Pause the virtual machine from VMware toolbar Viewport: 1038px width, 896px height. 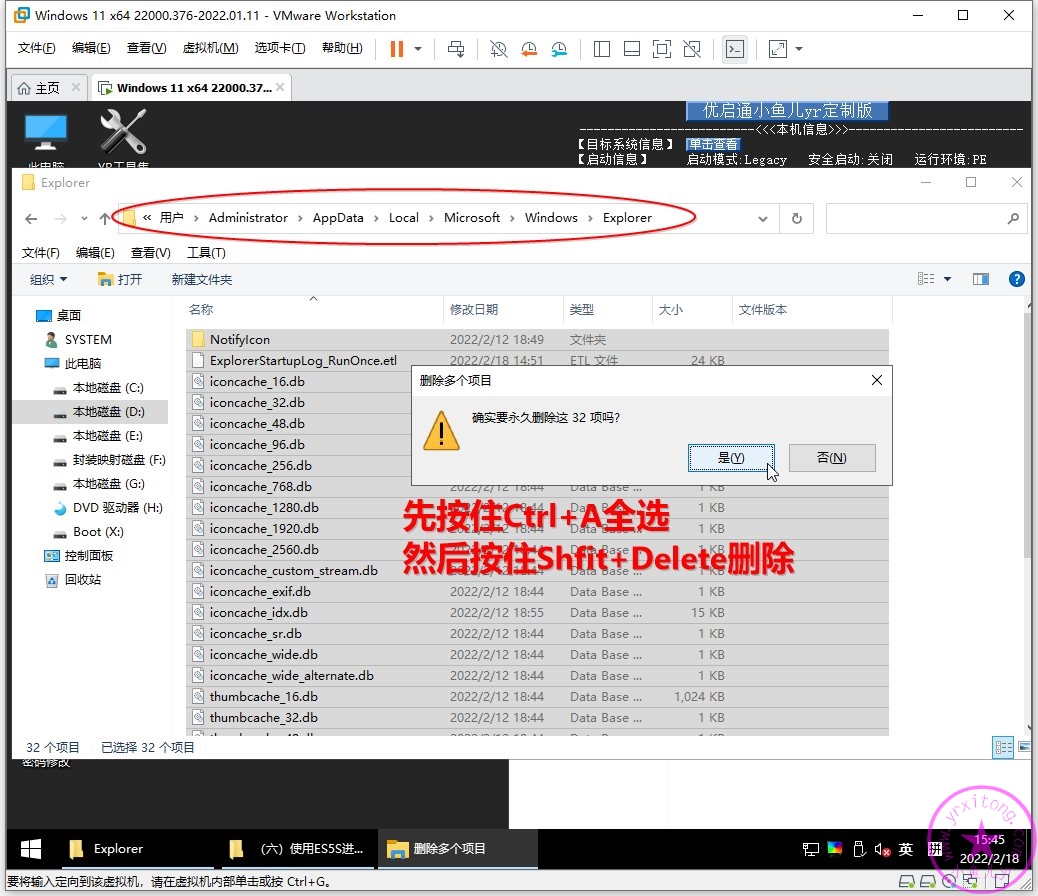[397, 49]
